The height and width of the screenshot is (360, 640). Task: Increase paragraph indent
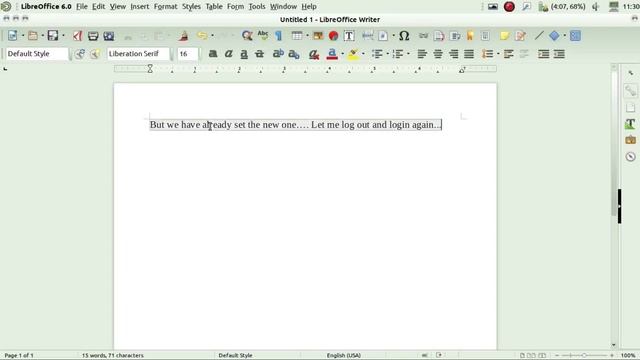[x=543, y=54]
